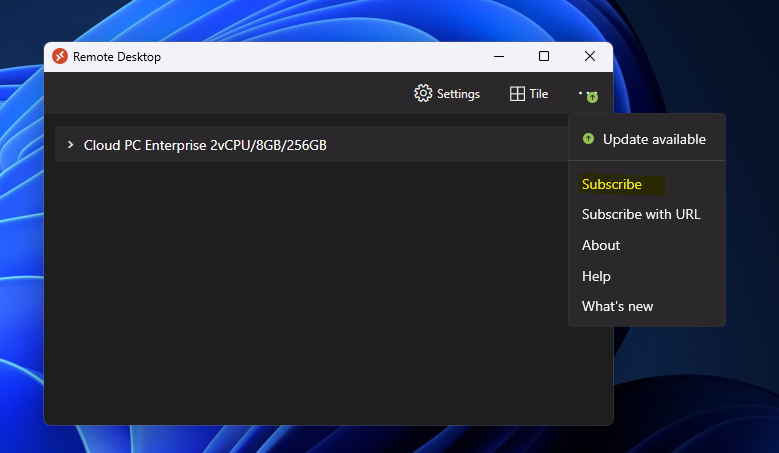Close the Remote Desktop window
Image resolution: width=779 pixels, height=453 pixels.
[590, 56]
